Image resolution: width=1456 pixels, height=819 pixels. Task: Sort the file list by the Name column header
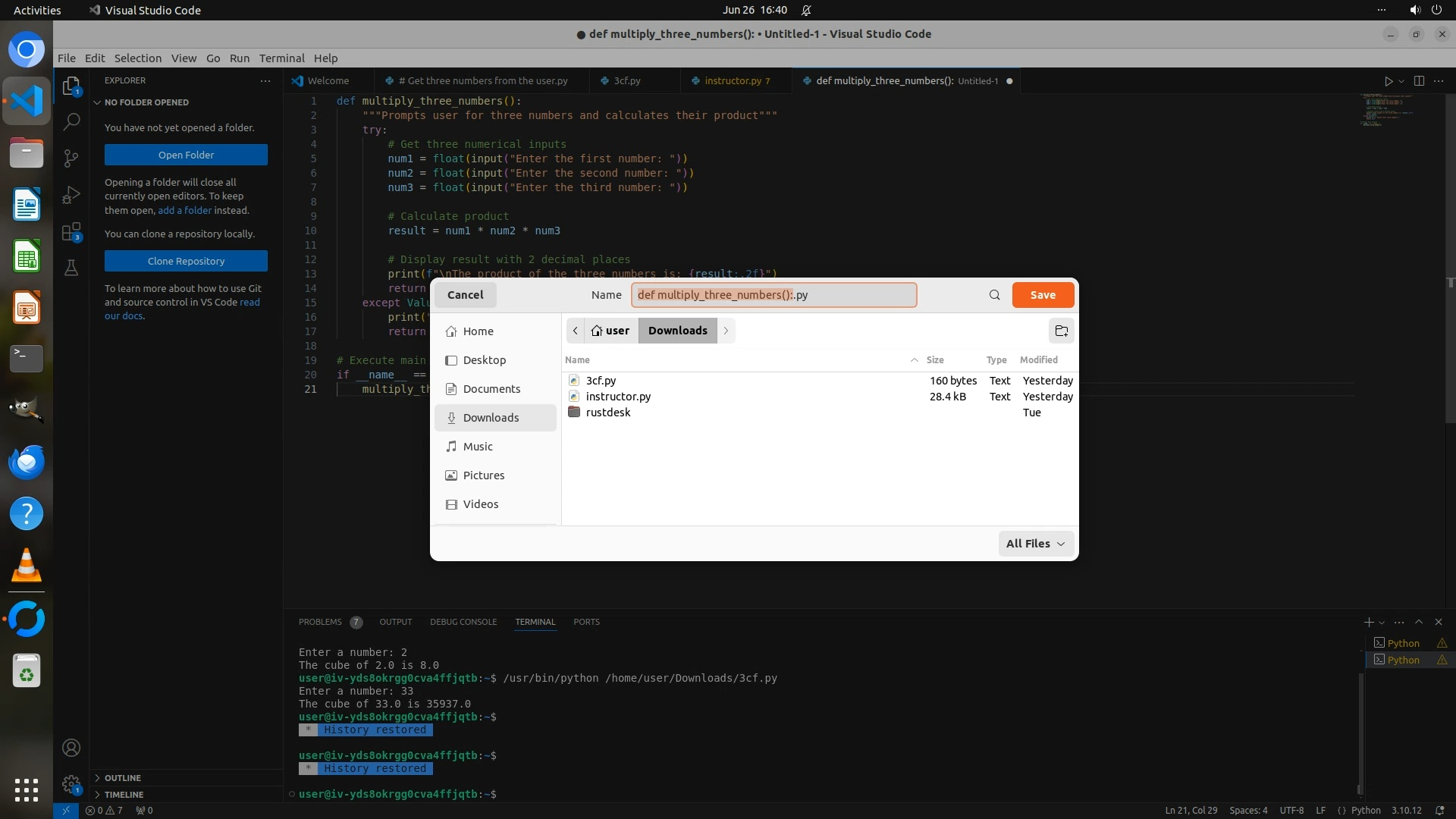(x=577, y=360)
